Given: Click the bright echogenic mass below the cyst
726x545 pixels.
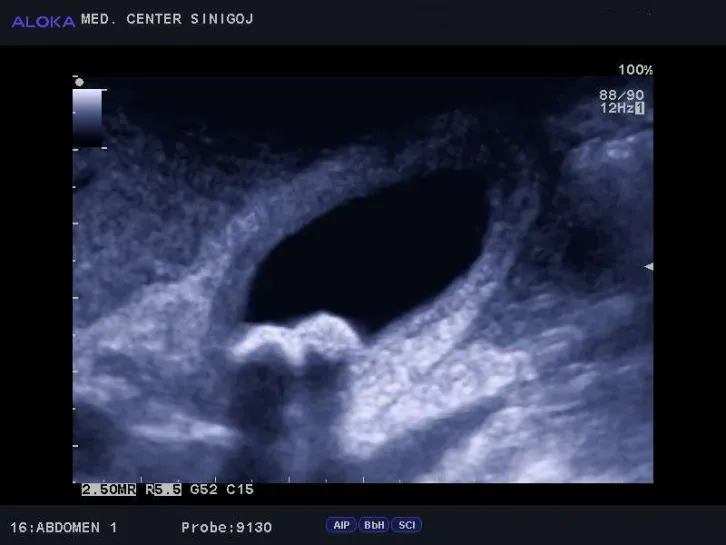Looking at the screenshot, I should (296, 337).
